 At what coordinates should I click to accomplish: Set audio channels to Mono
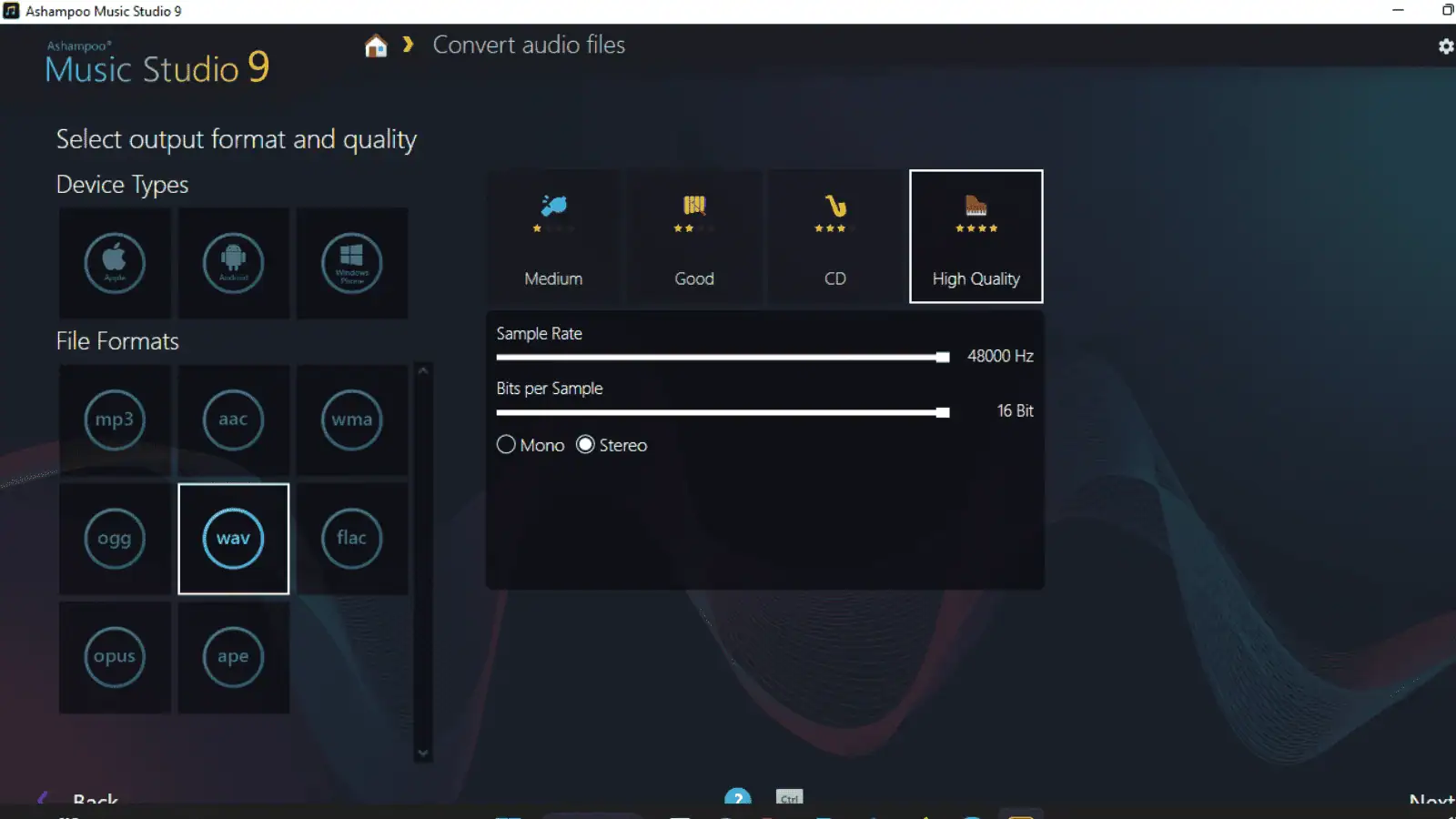531,445
